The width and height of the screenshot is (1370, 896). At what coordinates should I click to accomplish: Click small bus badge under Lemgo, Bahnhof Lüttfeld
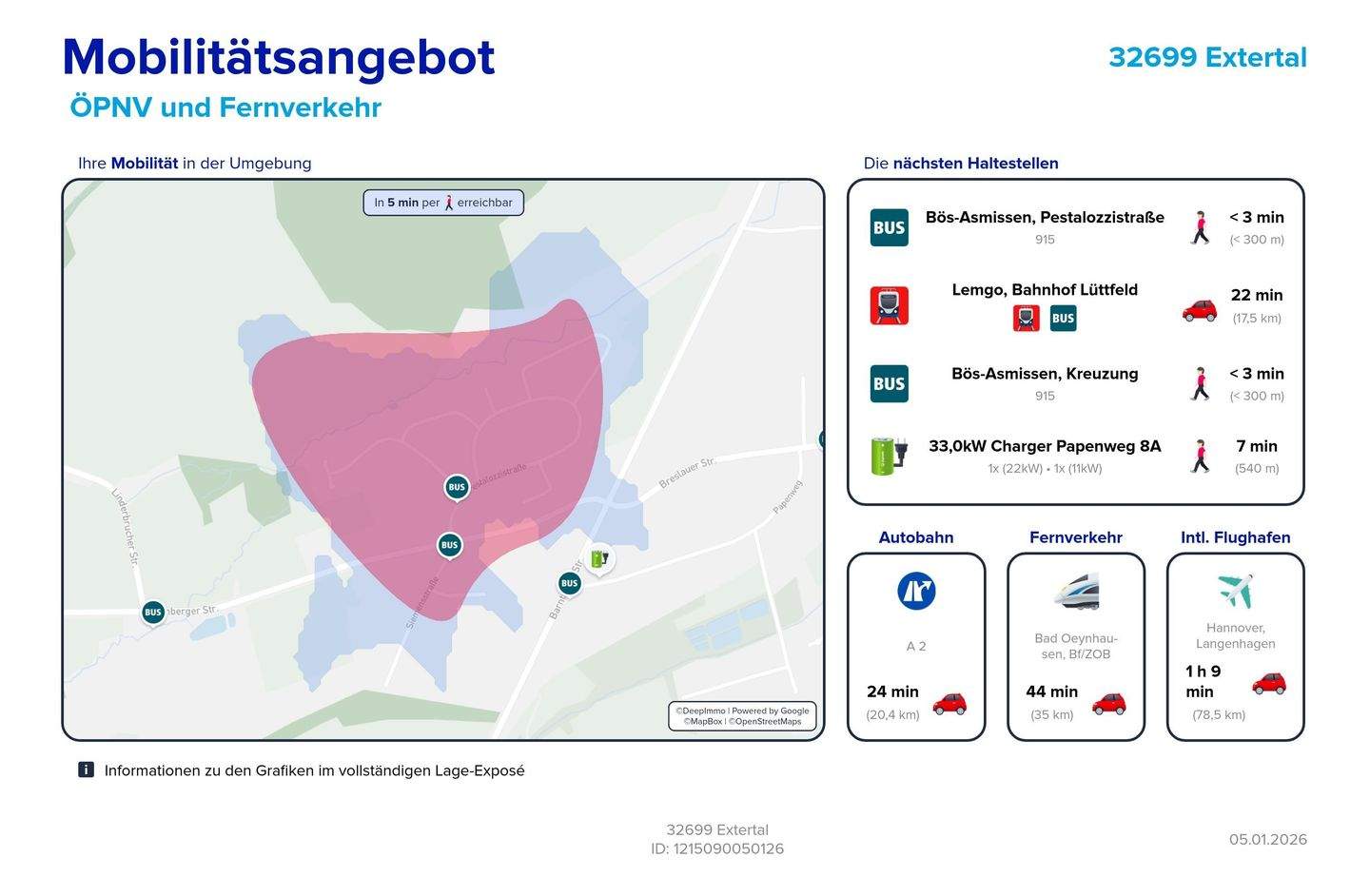[1063, 319]
